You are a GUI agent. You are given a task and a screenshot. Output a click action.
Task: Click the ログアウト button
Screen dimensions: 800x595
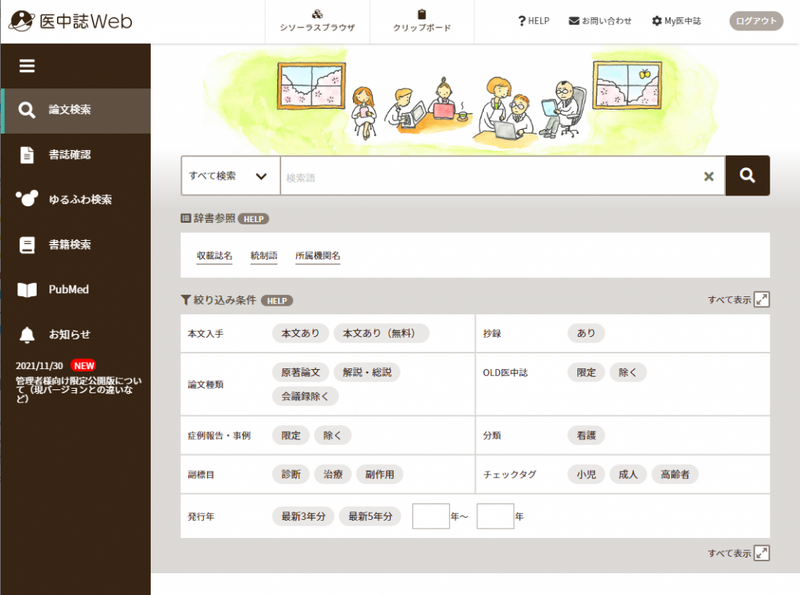point(756,21)
